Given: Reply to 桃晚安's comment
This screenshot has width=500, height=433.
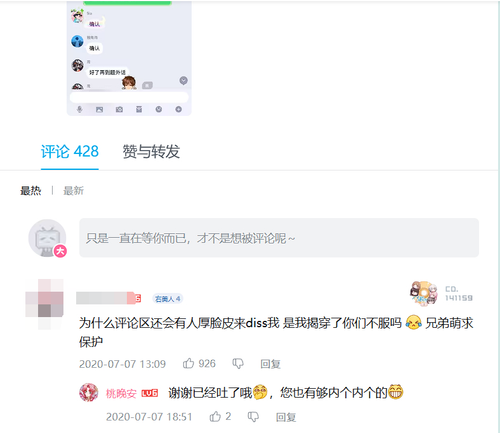Looking at the screenshot, I should coord(286,417).
